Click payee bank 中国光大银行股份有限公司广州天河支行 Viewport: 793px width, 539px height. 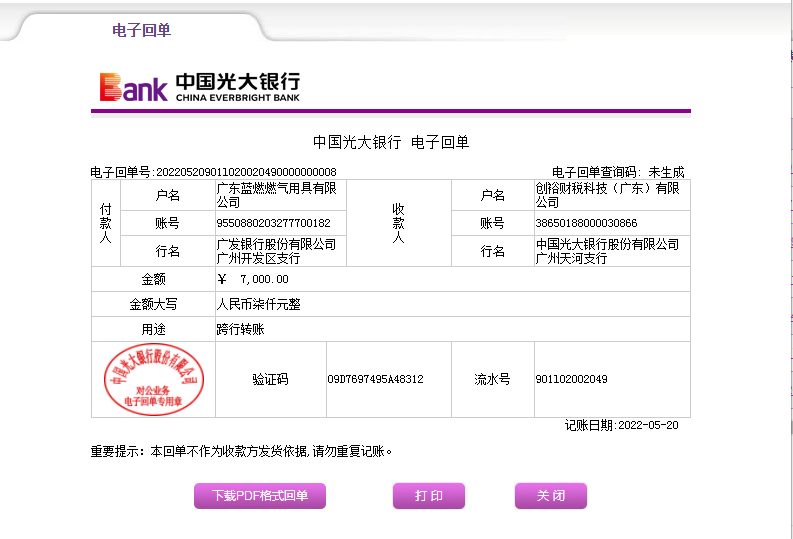click(x=607, y=251)
